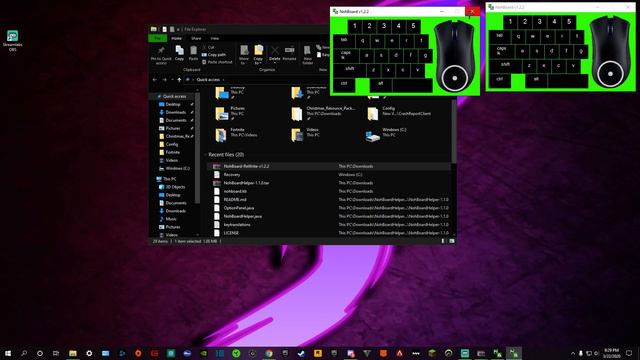This screenshot has width=640, height=360.
Task: Click the Paste button in the ribbon
Action: (193, 53)
